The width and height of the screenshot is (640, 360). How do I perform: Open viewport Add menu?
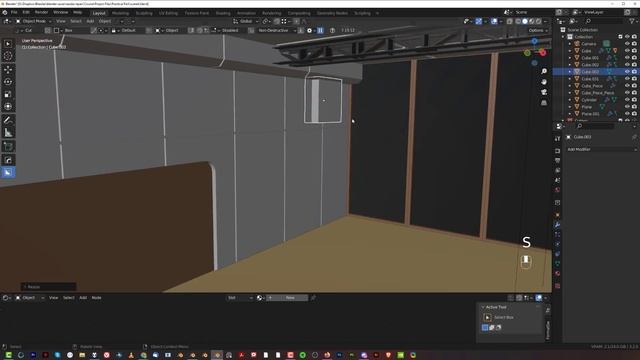tap(90, 21)
